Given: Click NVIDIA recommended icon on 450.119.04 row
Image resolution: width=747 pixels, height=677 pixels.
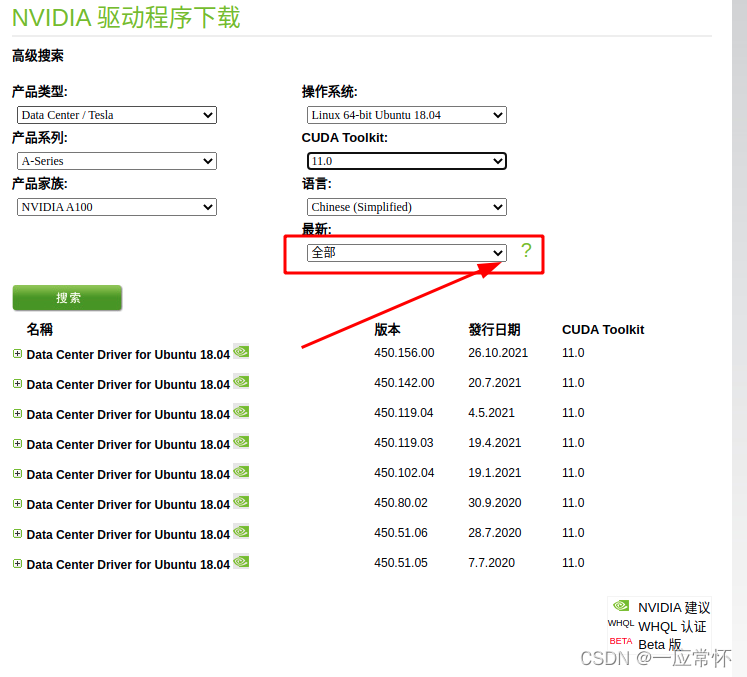Looking at the screenshot, I should coord(241,411).
